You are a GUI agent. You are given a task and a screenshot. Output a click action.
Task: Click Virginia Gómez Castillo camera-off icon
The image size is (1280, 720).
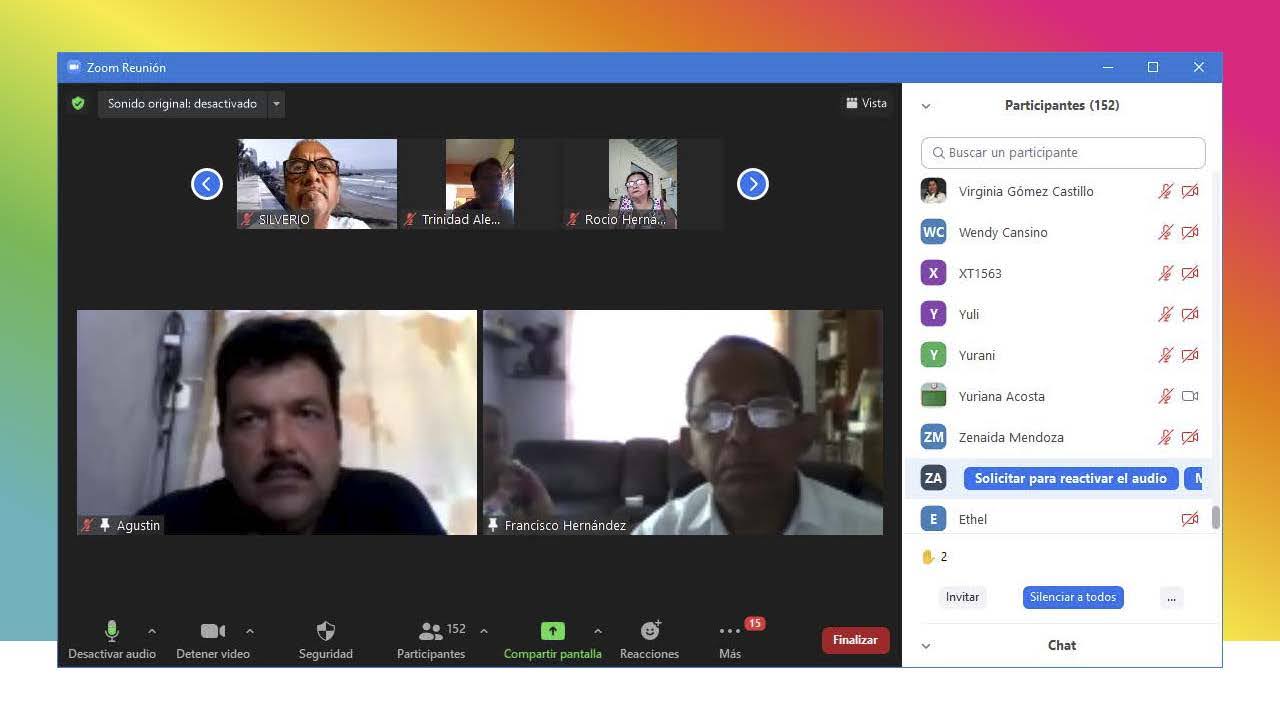click(1190, 191)
